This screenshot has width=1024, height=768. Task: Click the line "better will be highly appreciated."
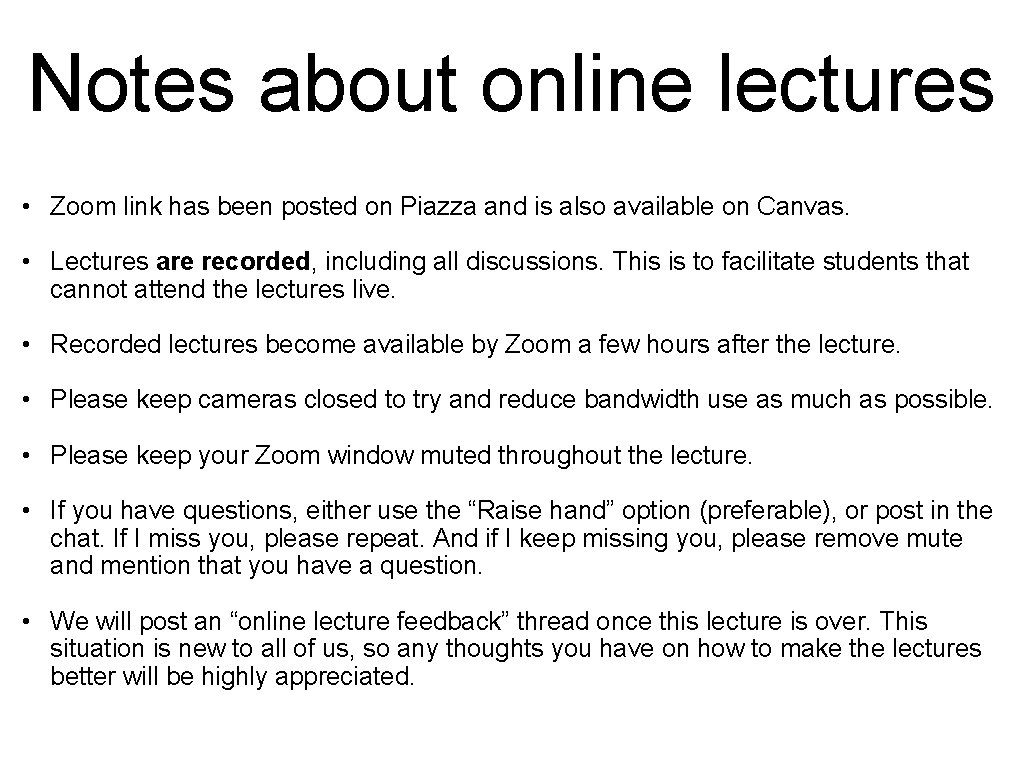click(x=232, y=677)
